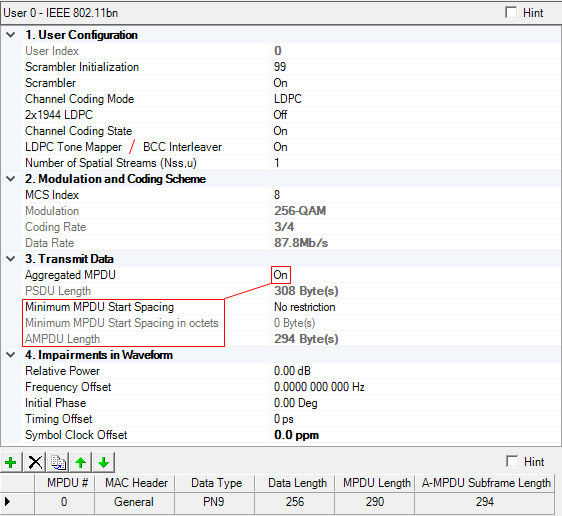Collapse the Transmit Data section
The width and height of the screenshot is (562, 516).
tap(11, 258)
